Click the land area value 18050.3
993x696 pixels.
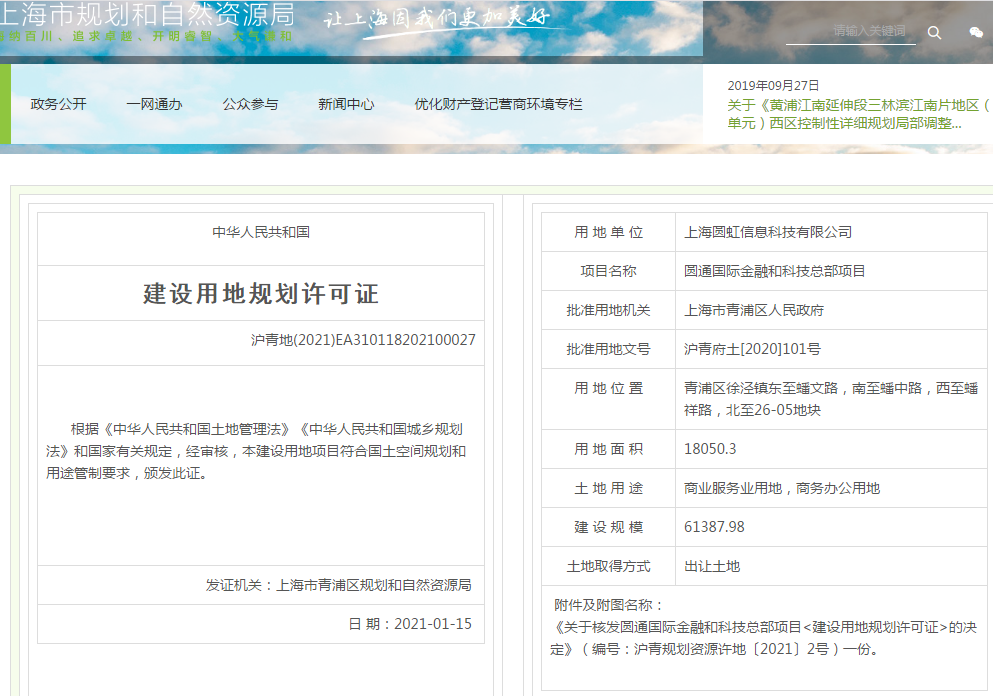[710, 449]
